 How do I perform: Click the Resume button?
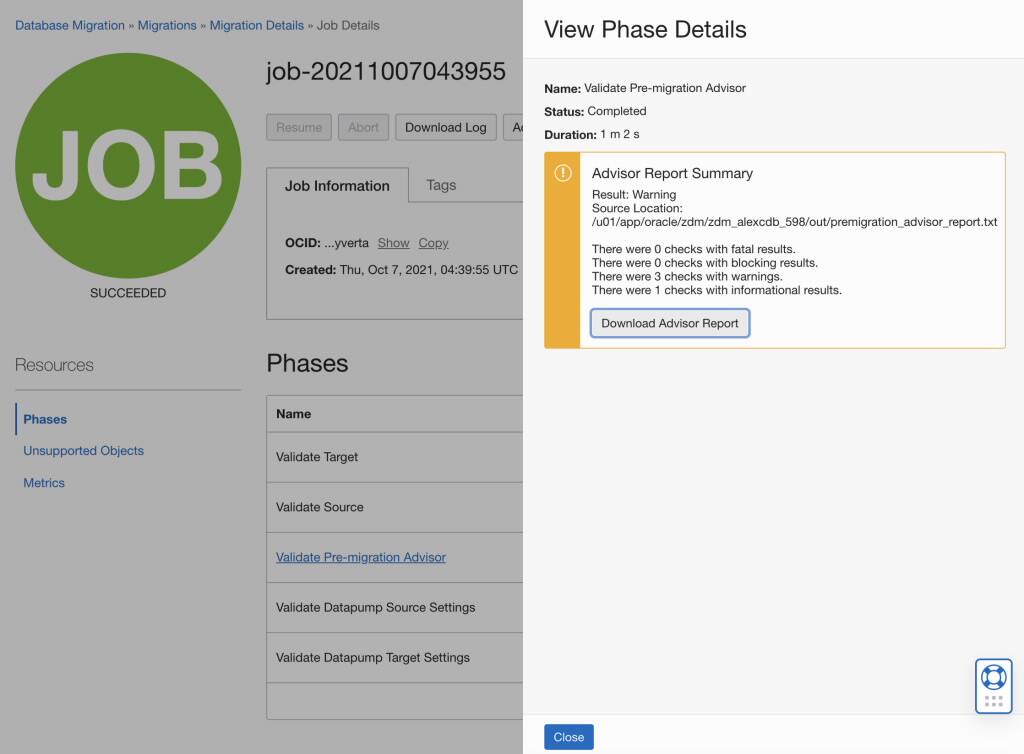[x=299, y=127]
